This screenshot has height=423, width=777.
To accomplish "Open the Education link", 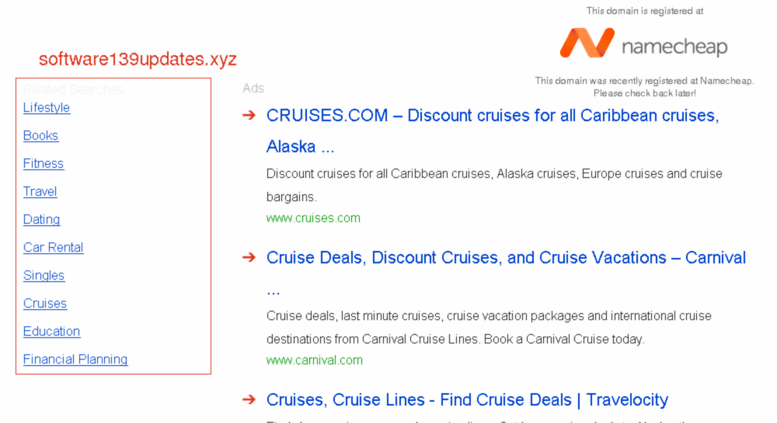I will [52, 331].
